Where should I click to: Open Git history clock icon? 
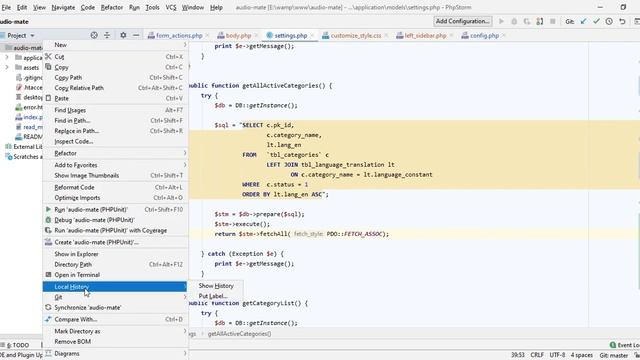tap(609, 21)
